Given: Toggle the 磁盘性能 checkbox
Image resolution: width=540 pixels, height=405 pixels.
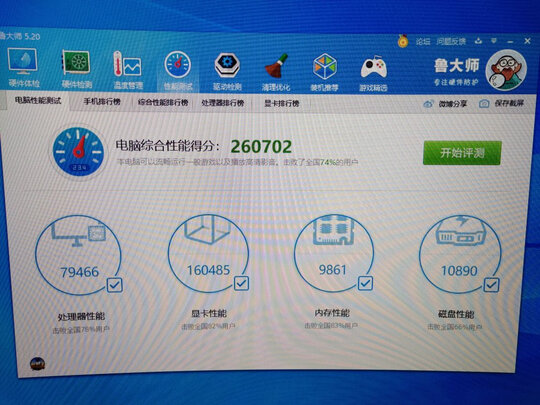Looking at the screenshot, I should point(491,284).
